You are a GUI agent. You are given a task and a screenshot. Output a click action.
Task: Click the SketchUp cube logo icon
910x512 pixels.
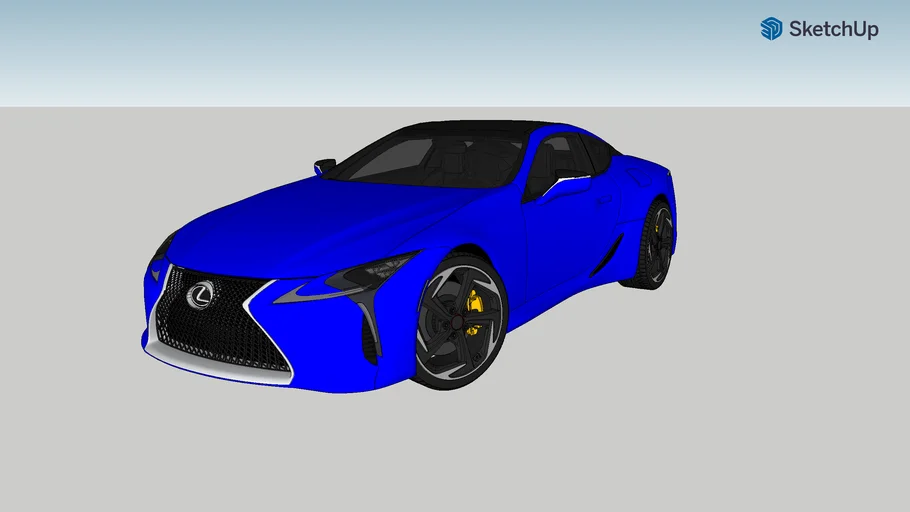pos(771,29)
